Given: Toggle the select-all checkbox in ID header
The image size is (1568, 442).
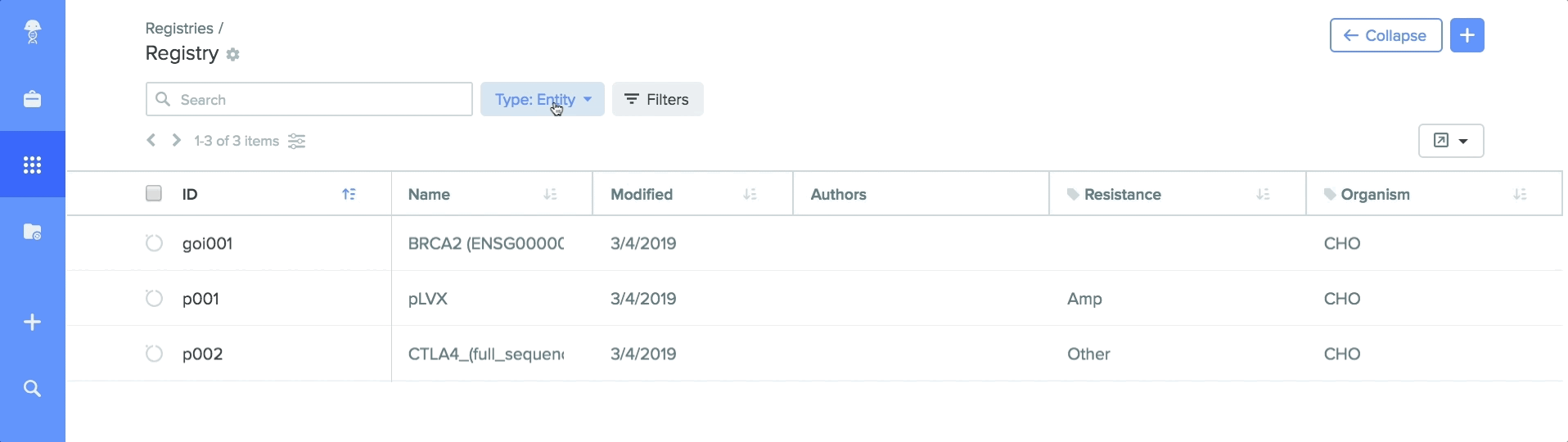Looking at the screenshot, I should coord(154,194).
